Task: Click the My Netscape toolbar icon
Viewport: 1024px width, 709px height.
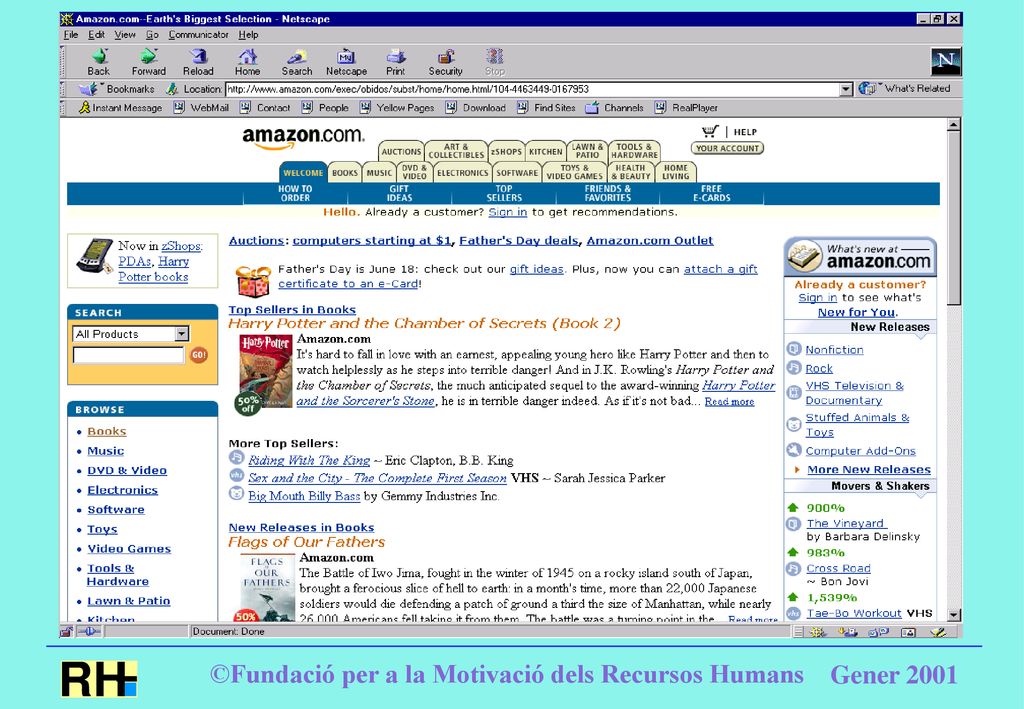Action: pyautogui.click(x=346, y=63)
